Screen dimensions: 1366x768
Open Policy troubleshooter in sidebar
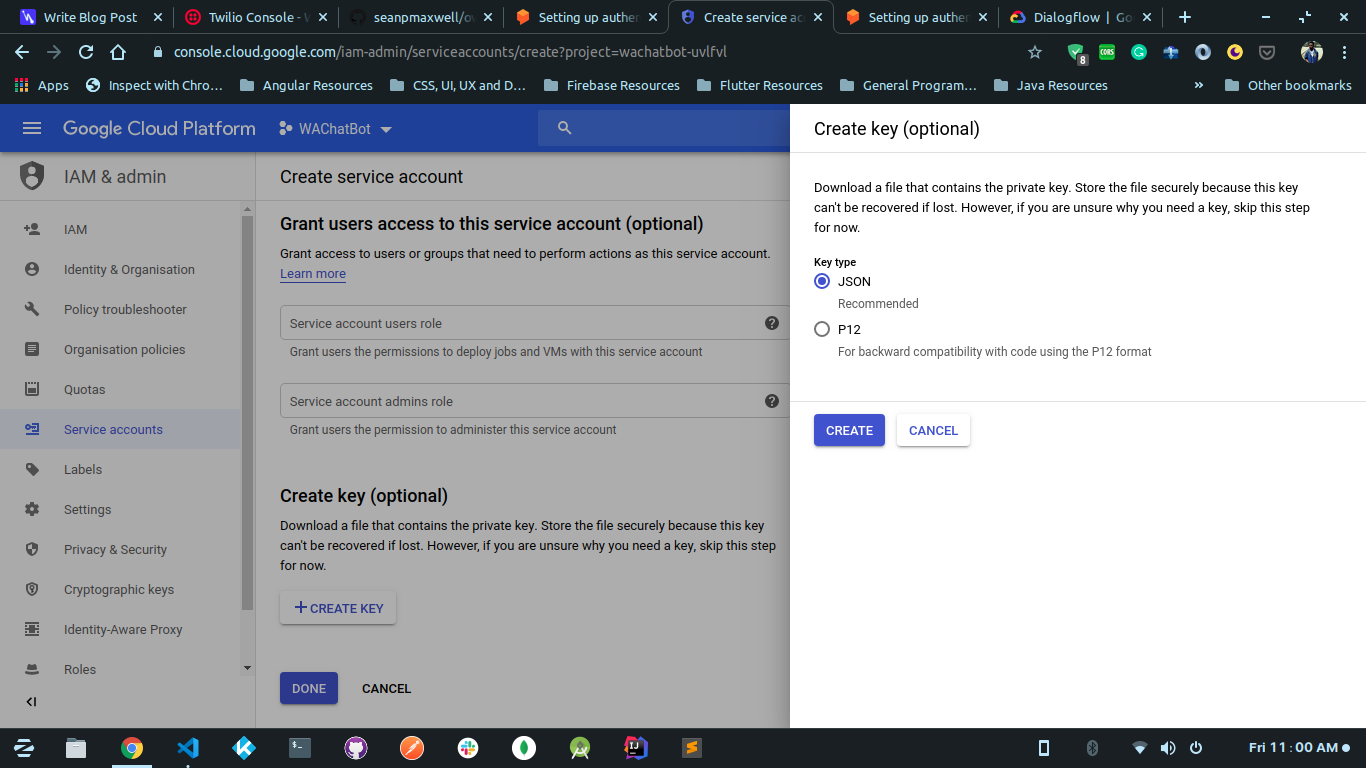point(120,309)
